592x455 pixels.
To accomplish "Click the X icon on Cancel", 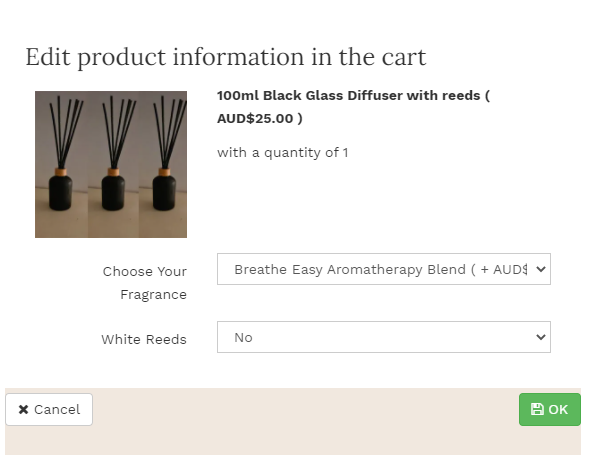I will 23,409.
